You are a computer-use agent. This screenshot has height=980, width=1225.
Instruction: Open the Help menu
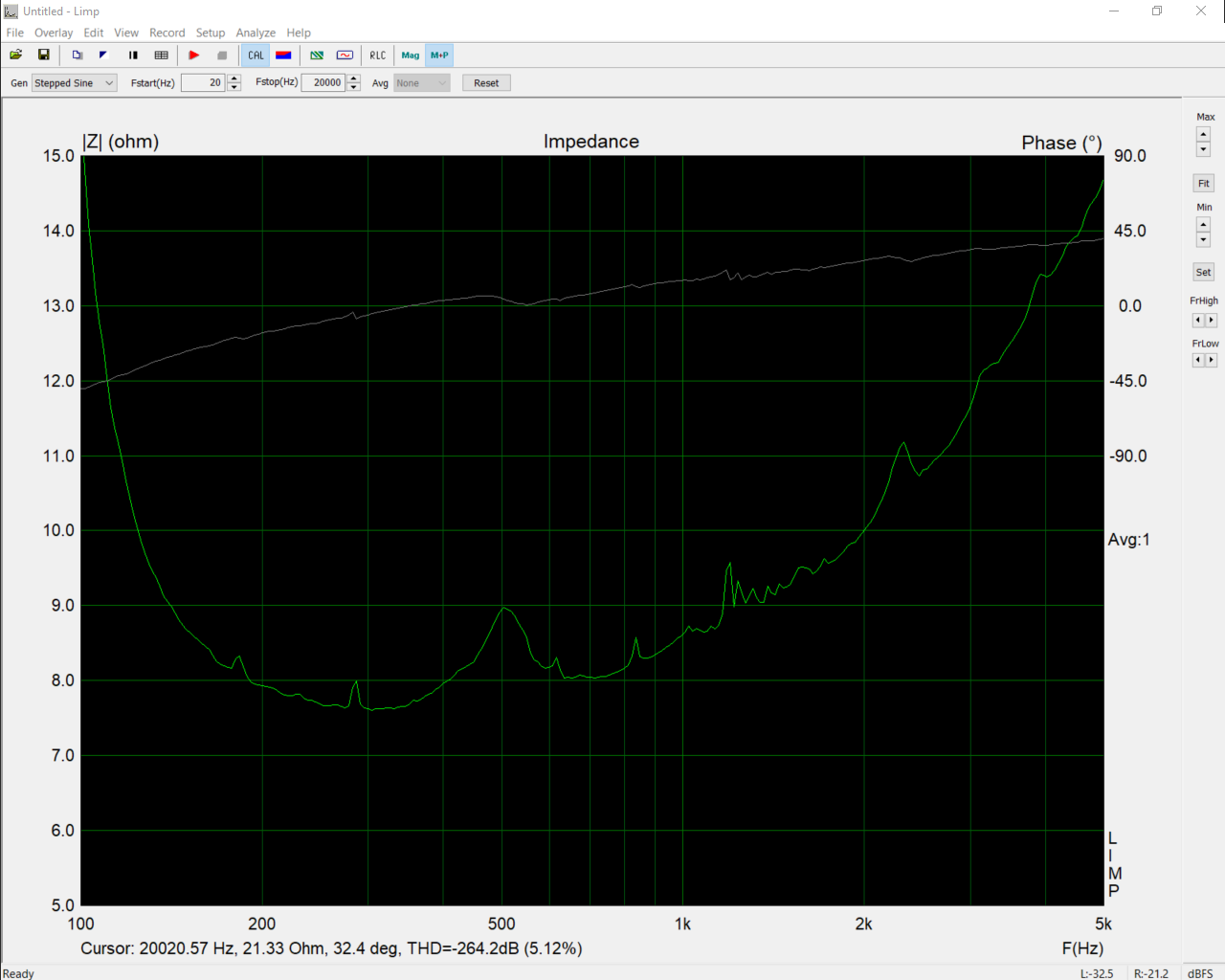(299, 33)
